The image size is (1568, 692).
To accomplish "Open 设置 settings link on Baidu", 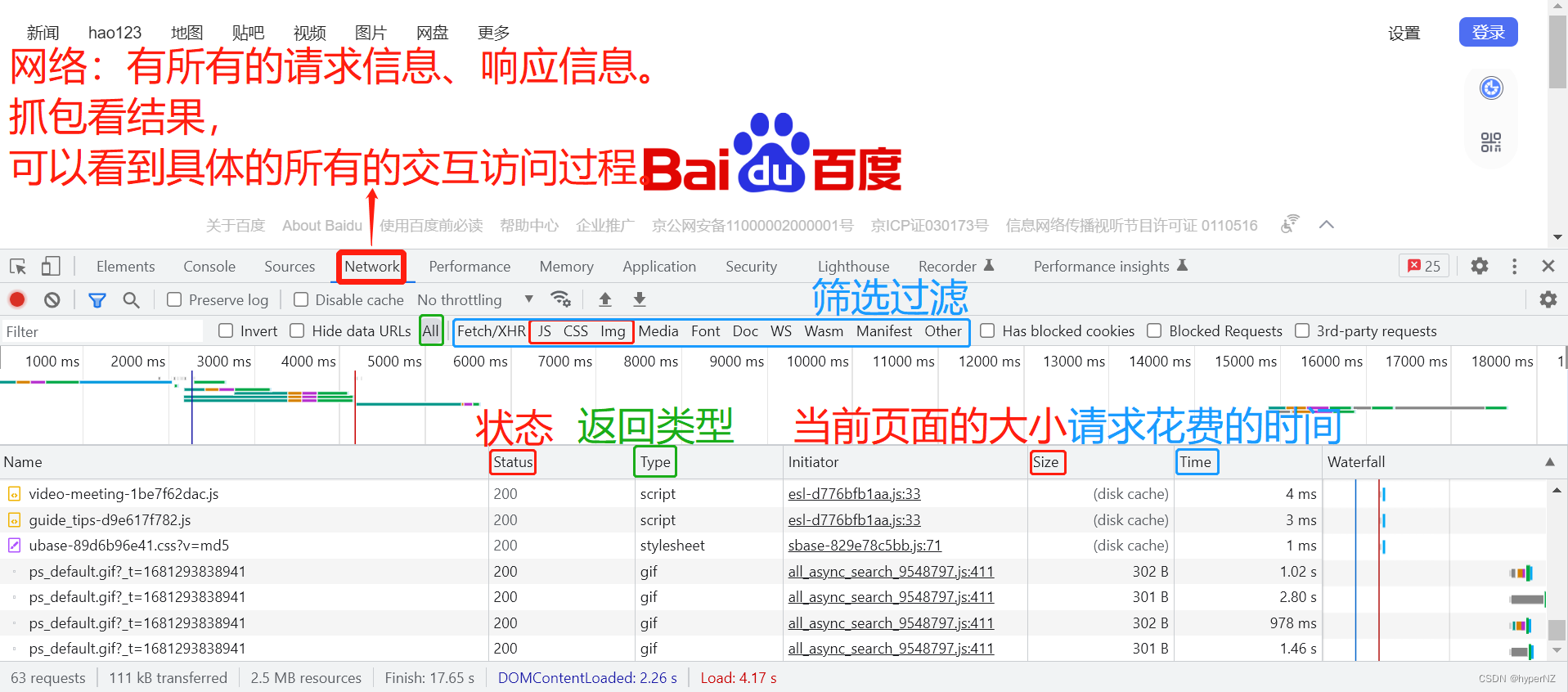I will [x=1404, y=34].
